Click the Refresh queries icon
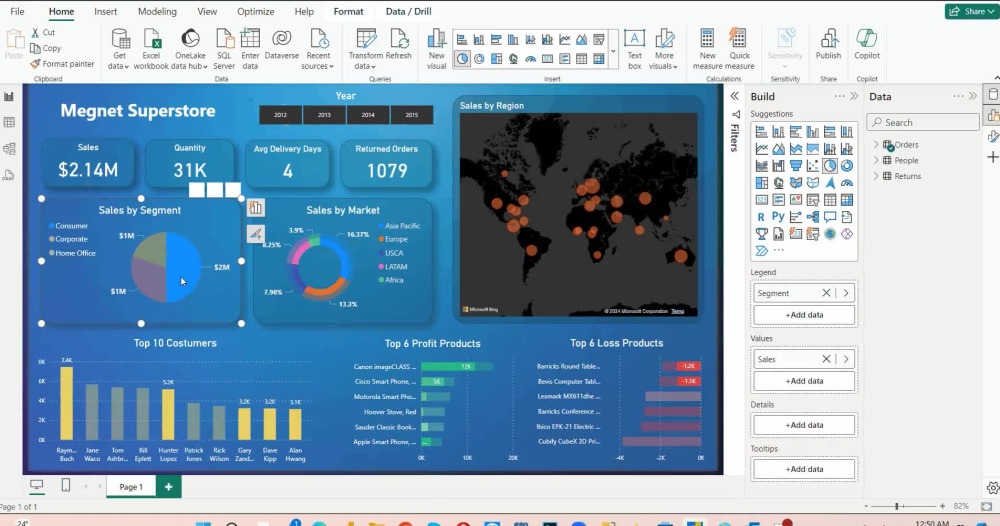The width and height of the screenshot is (1000, 526). tap(399, 40)
